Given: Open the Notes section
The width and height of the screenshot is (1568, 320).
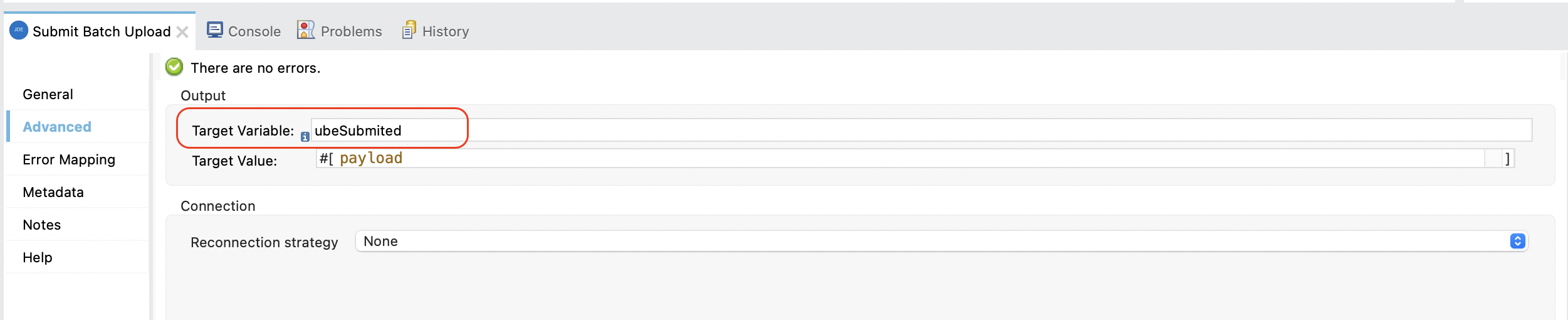Looking at the screenshot, I should [42, 225].
